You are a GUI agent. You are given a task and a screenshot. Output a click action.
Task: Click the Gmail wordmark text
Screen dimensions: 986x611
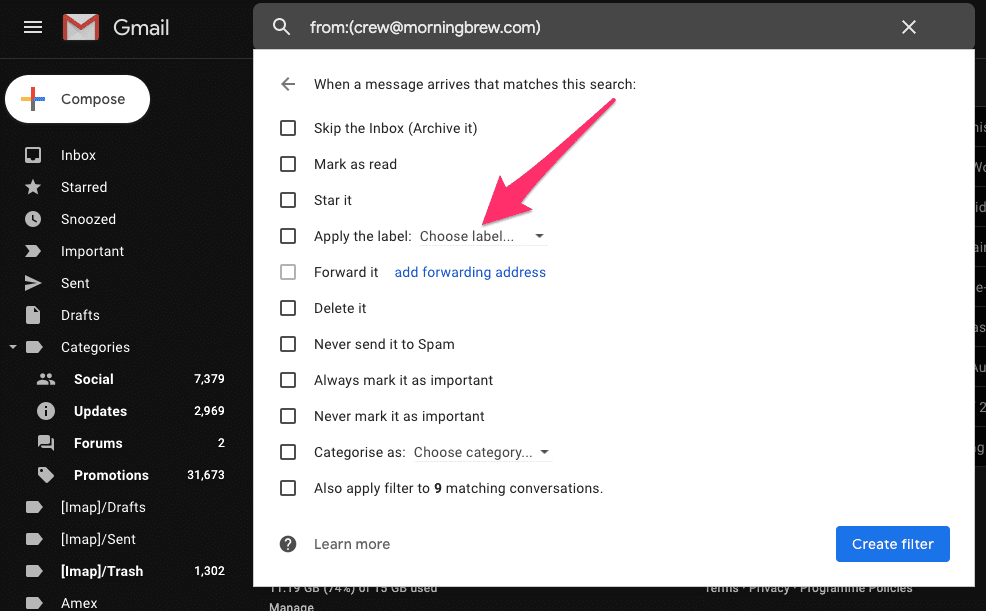click(x=141, y=28)
